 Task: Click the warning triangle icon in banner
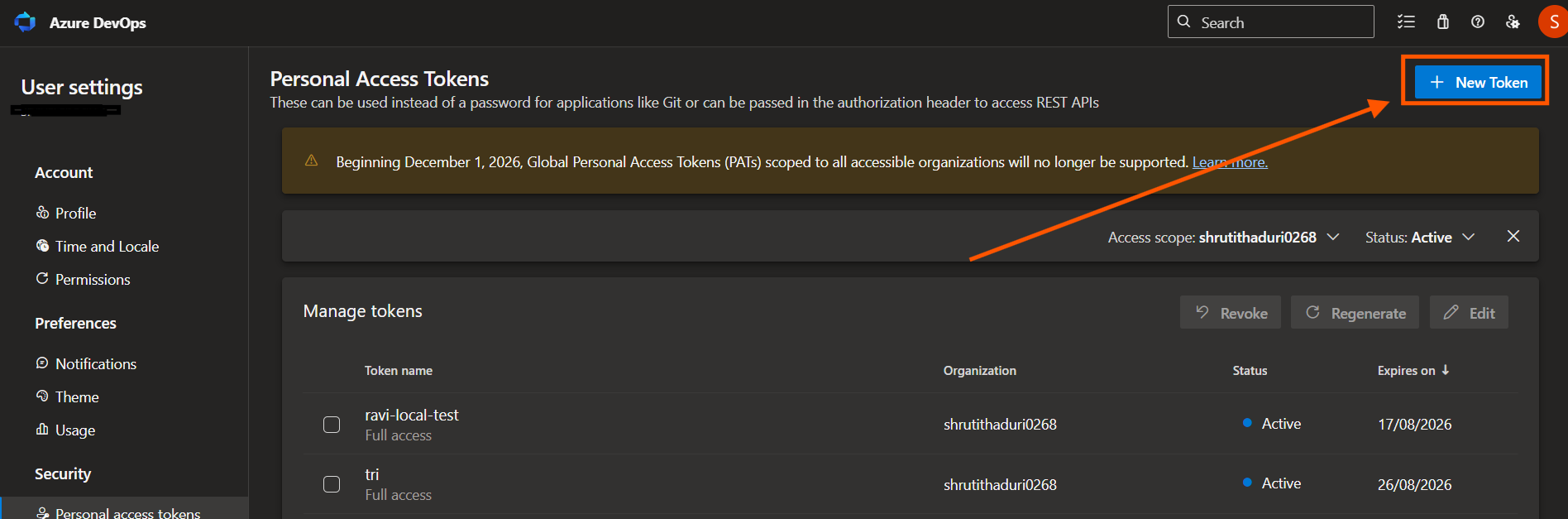(x=312, y=161)
